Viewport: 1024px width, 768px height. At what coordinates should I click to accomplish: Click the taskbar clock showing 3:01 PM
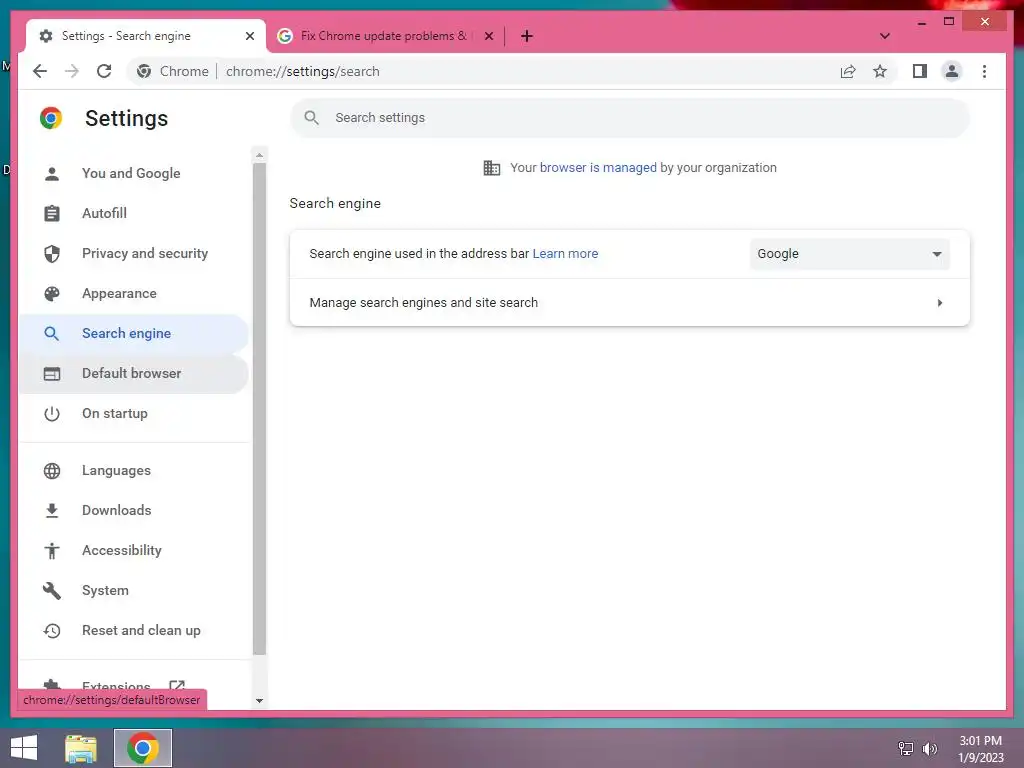pos(980,749)
